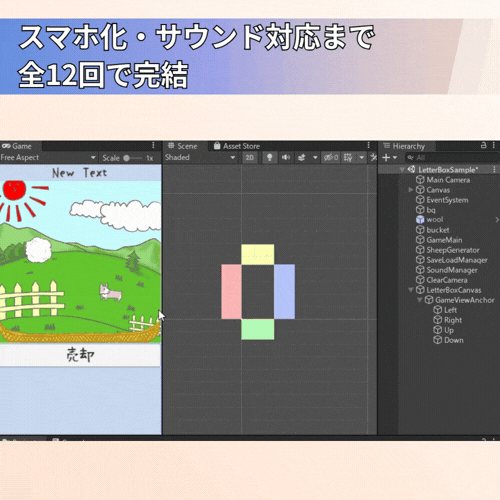Image resolution: width=500 pixels, height=500 pixels.
Task: Select SaveLoadManager in the Hierarchy
Action: pos(457,260)
